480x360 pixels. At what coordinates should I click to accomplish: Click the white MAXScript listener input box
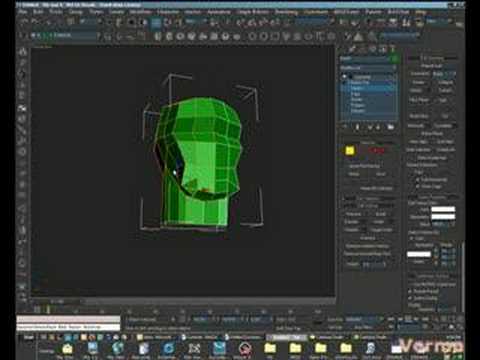click(68, 327)
